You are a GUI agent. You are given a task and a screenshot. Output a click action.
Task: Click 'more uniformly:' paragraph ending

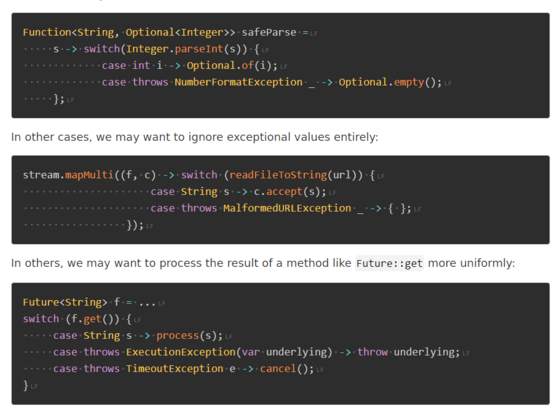point(471,263)
